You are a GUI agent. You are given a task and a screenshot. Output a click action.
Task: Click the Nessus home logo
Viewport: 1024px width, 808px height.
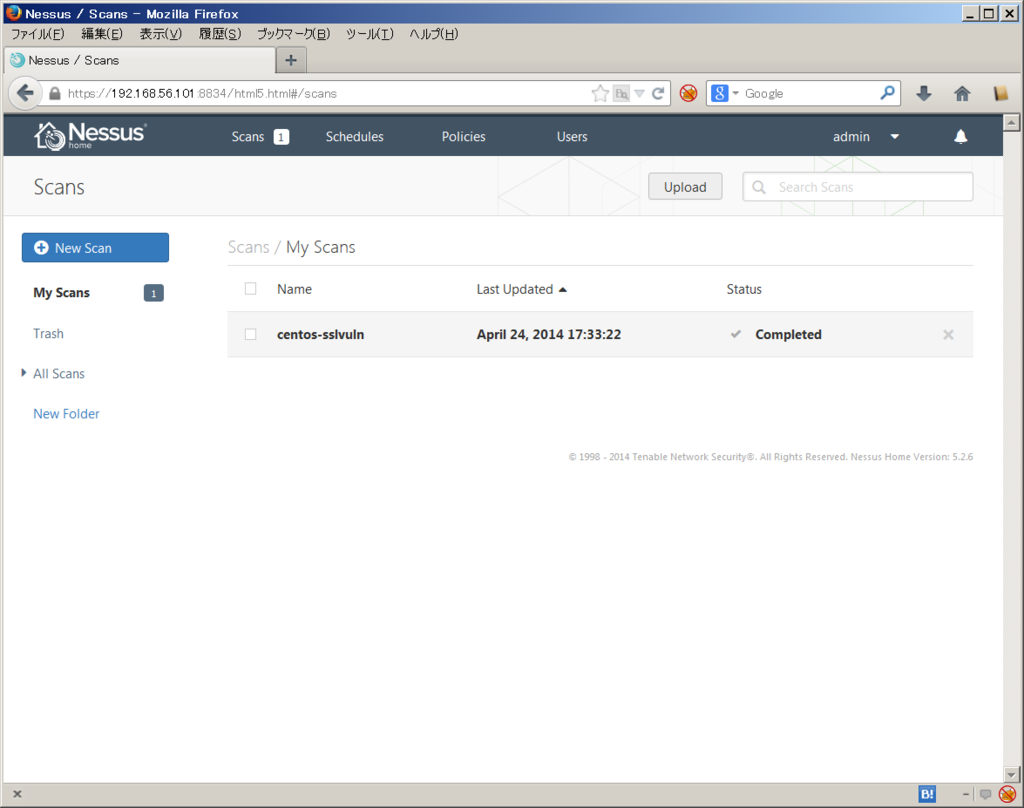click(90, 136)
